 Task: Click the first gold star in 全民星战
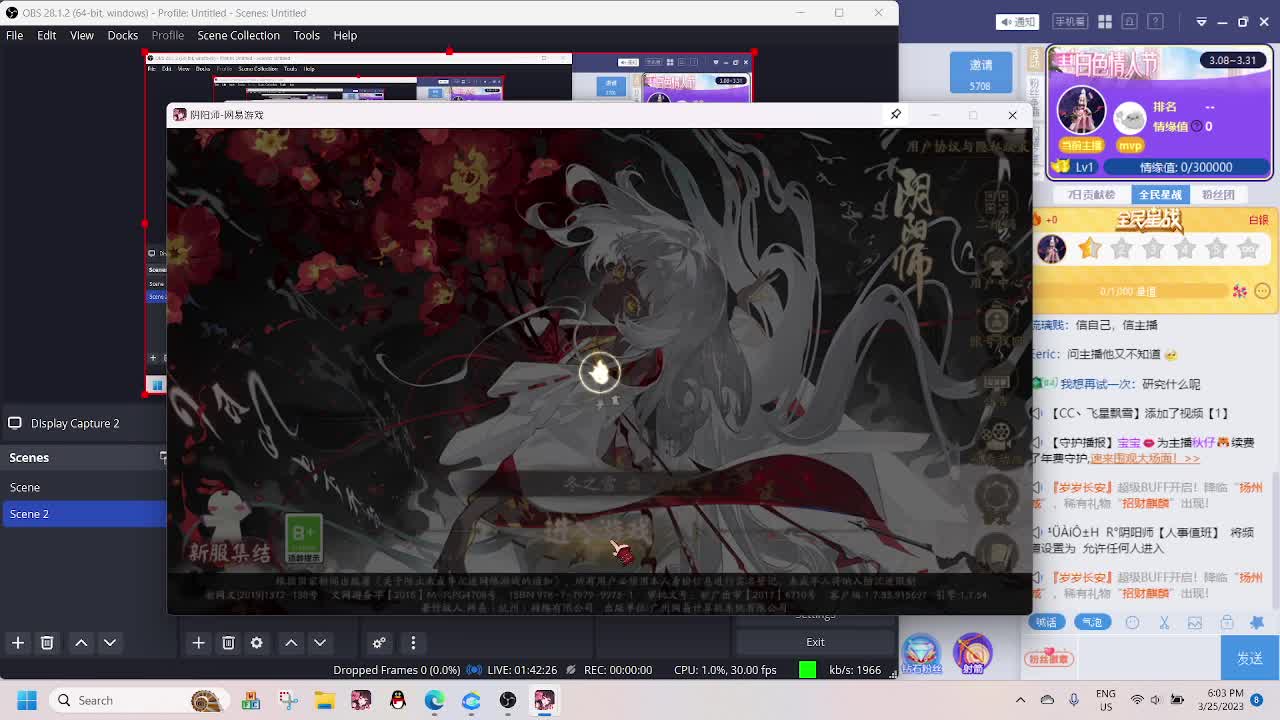1089,249
